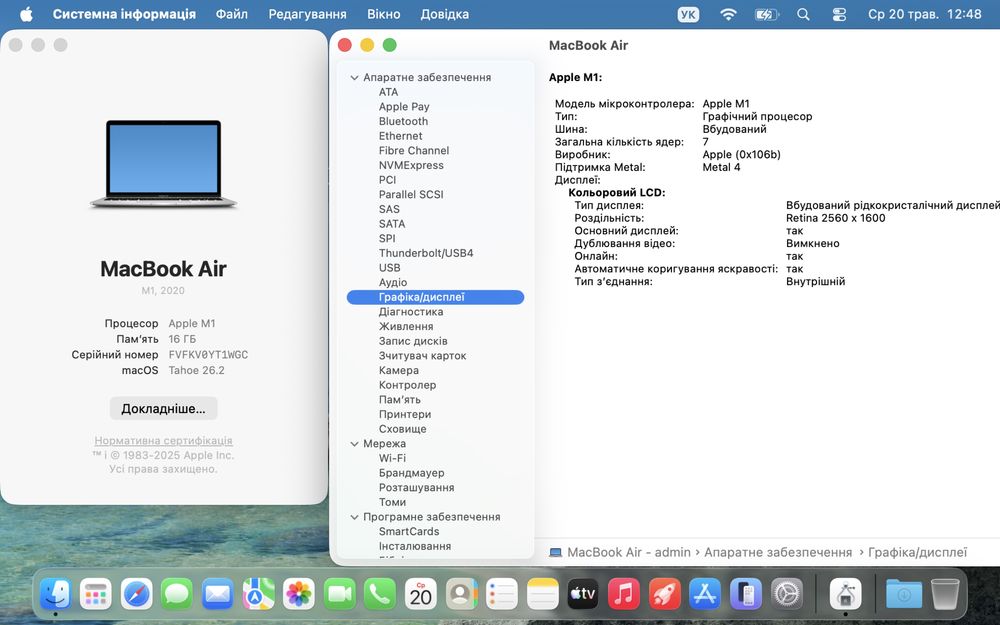1000x625 pixels.
Task: Open the Downloads folder in Dock
Action: pyautogui.click(x=904, y=594)
